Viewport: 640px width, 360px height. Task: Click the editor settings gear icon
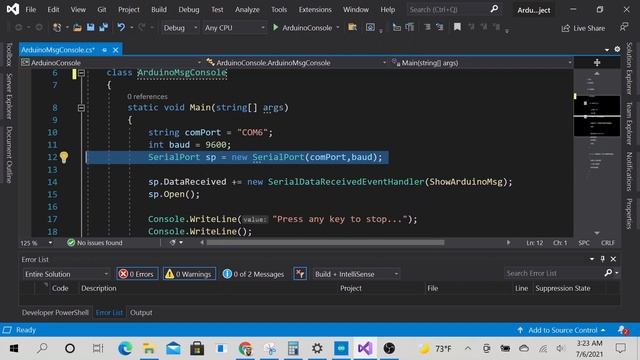click(618, 49)
